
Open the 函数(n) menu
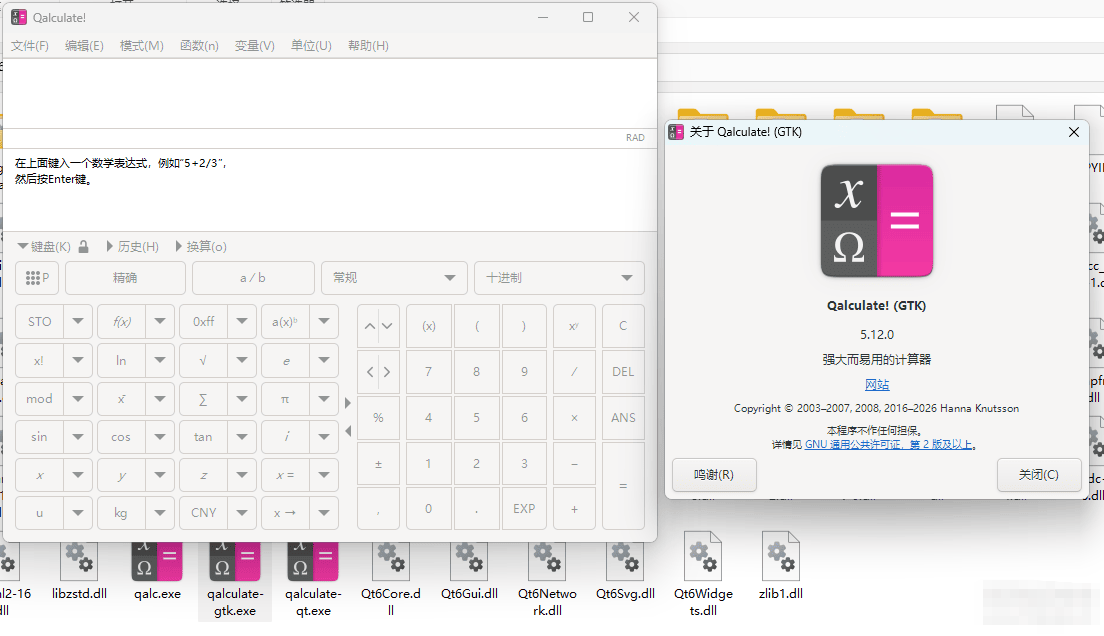coord(199,46)
